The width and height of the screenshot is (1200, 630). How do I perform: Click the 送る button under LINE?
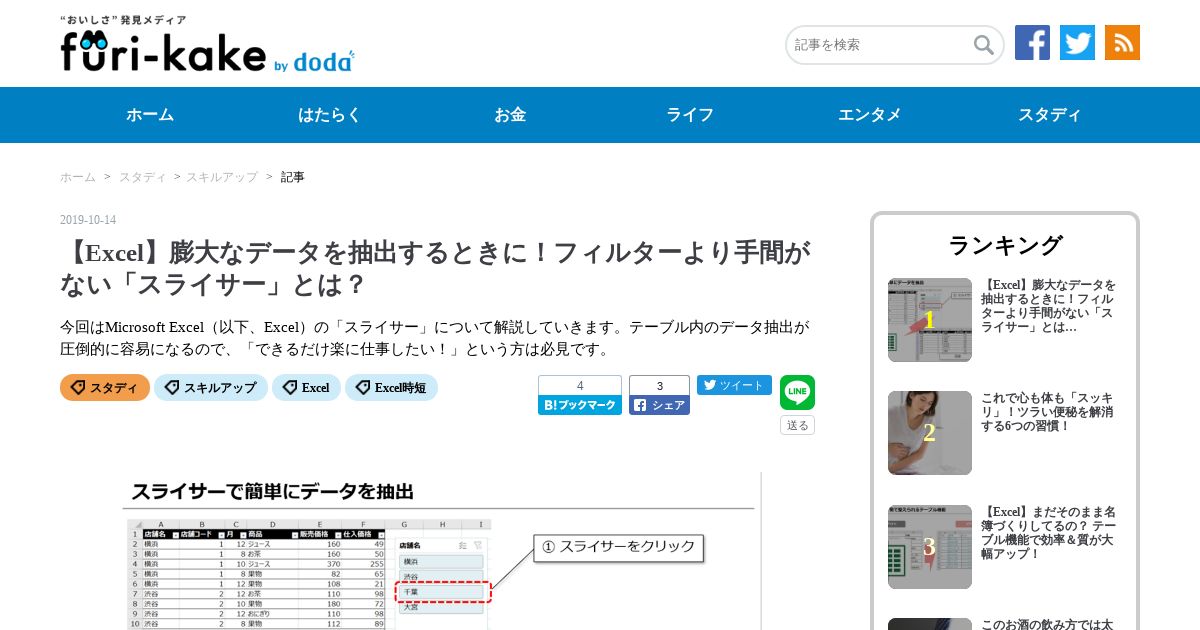(x=797, y=425)
